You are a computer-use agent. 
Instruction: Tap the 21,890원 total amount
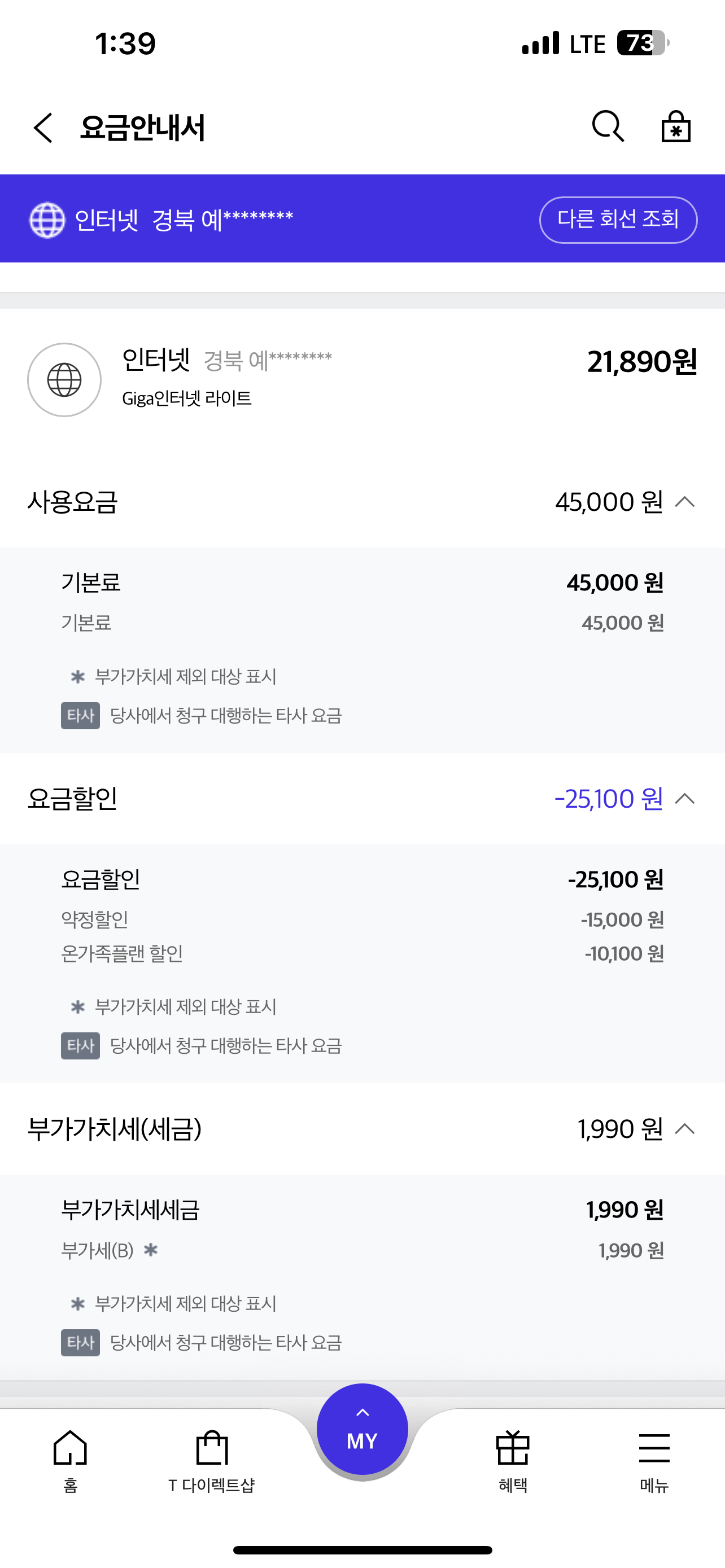click(x=641, y=362)
